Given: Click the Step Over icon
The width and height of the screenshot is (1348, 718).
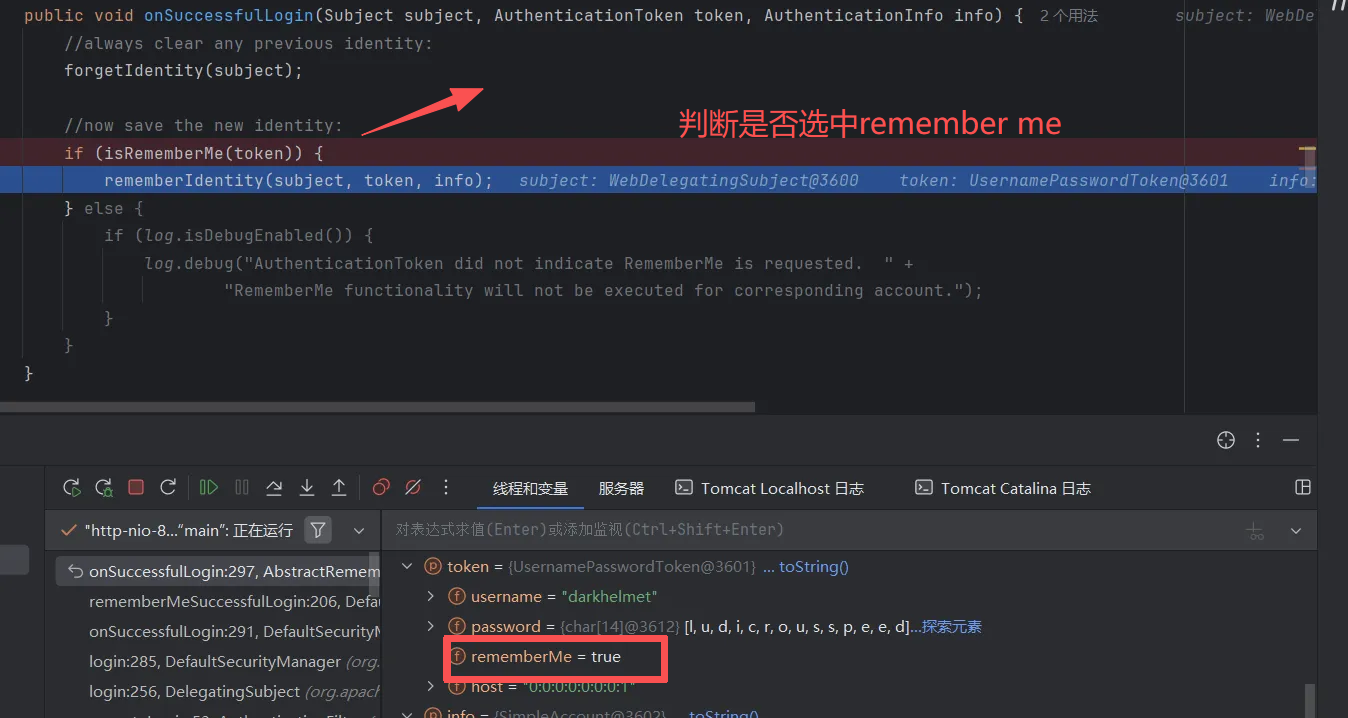Looking at the screenshot, I should pos(274,488).
